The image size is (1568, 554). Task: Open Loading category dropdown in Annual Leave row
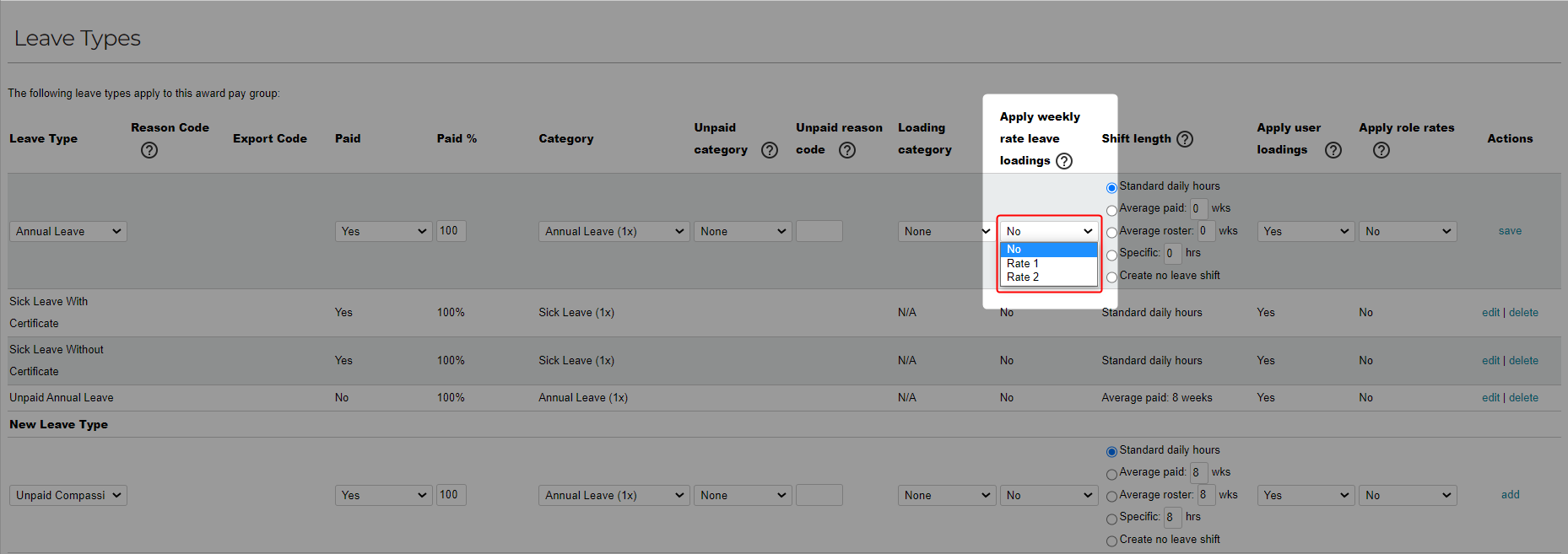947,231
